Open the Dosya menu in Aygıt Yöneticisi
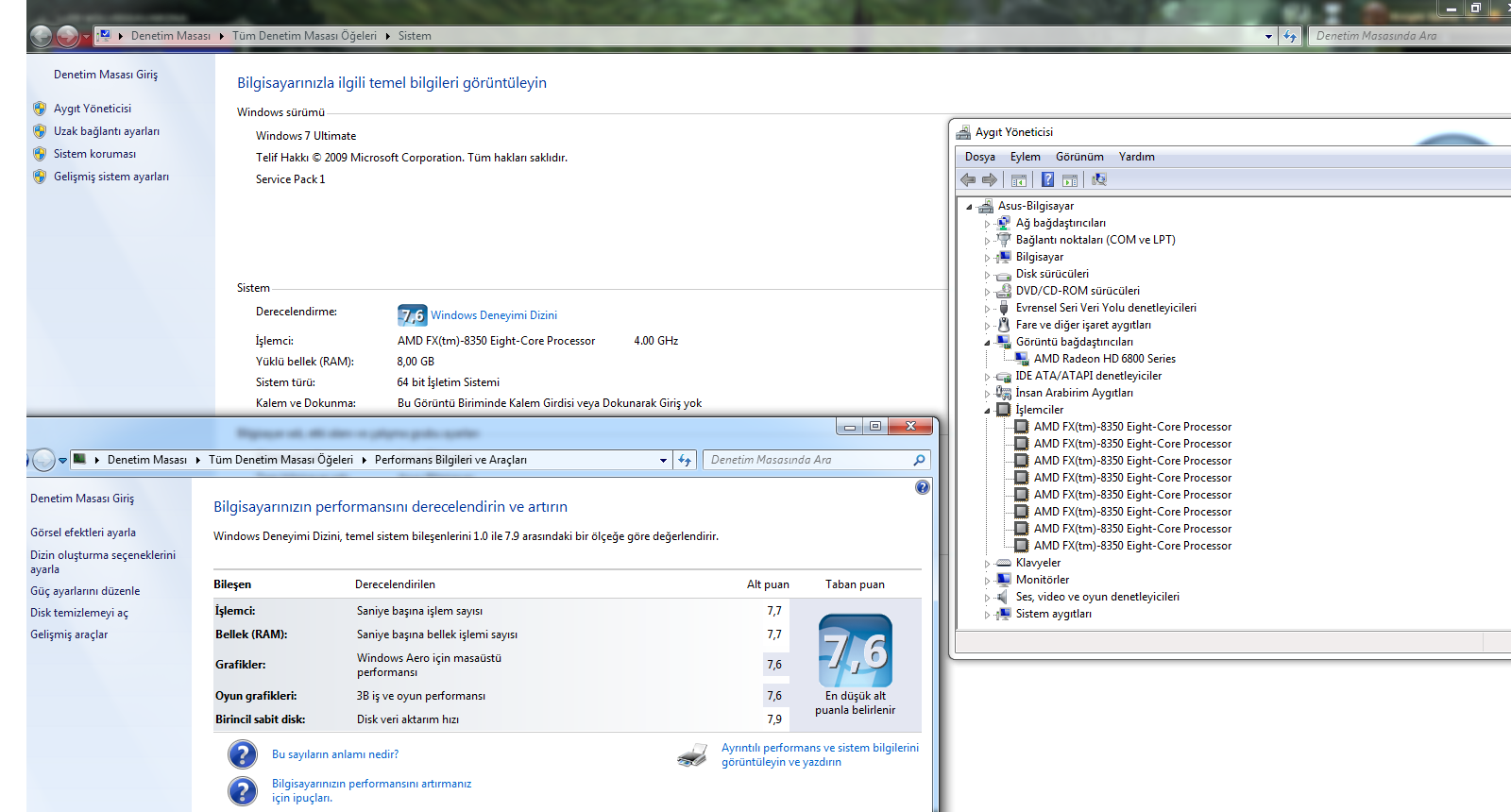 coord(980,157)
